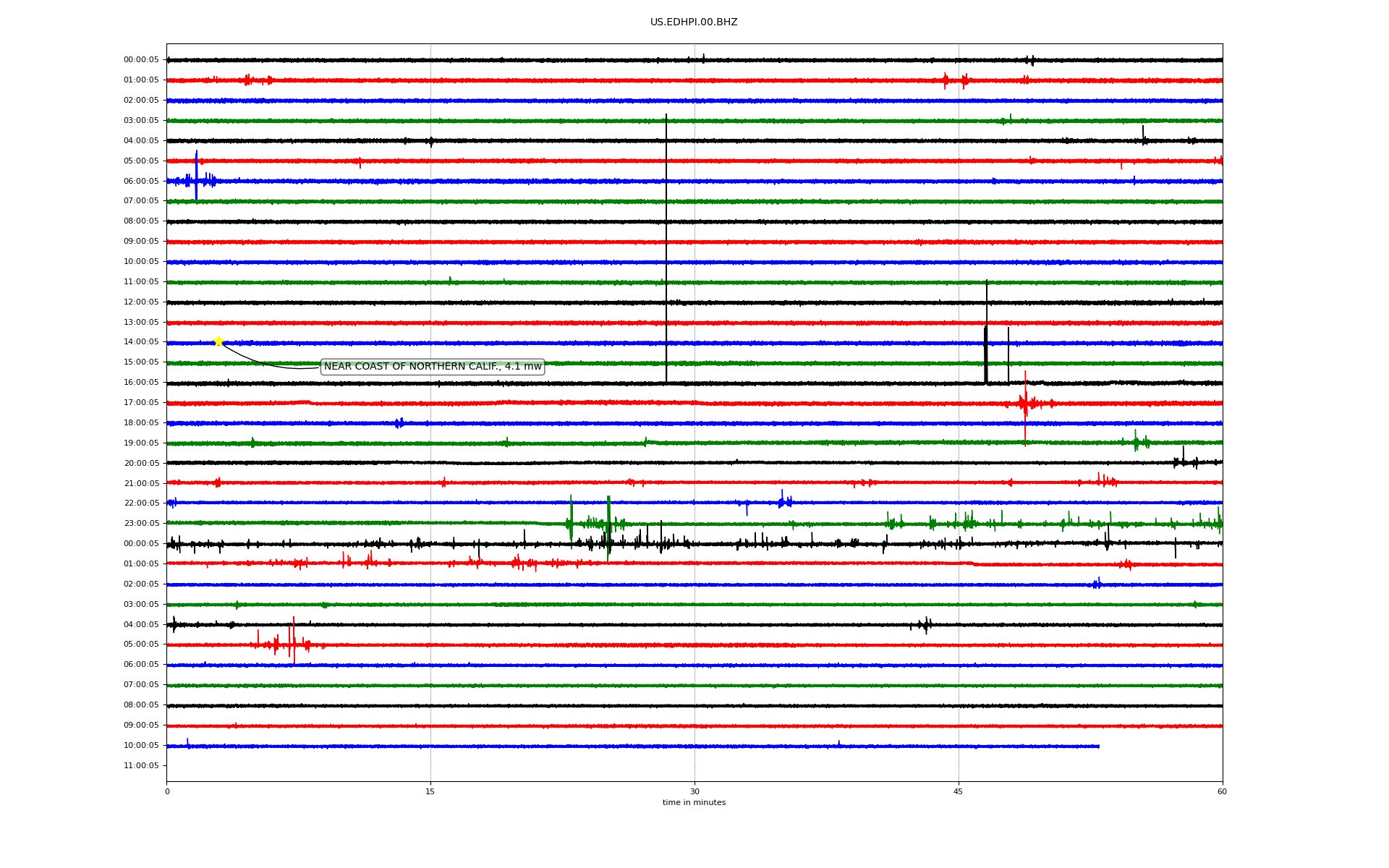Image resolution: width=1389 pixels, height=868 pixels.
Task: Click the 15 tick on x-axis
Action: pos(430,791)
